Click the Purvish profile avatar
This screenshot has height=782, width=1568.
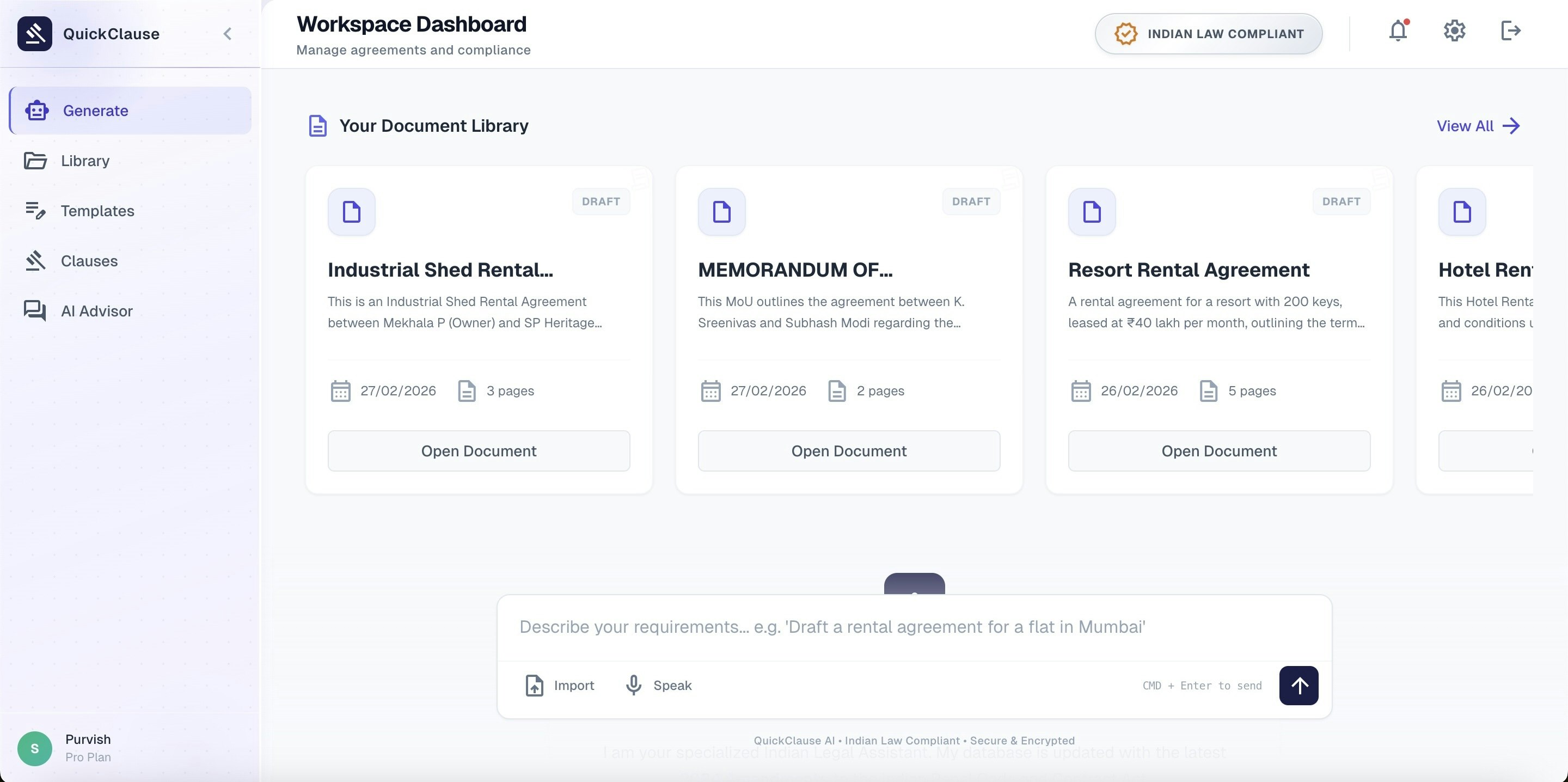(35, 748)
